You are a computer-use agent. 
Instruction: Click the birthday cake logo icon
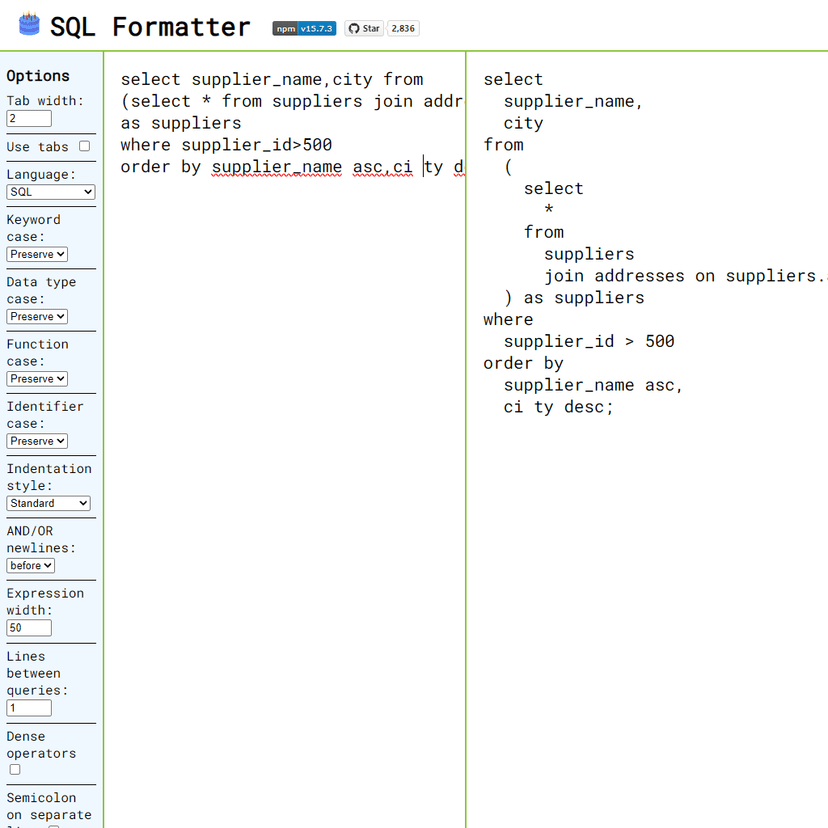[x=27, y=24]
